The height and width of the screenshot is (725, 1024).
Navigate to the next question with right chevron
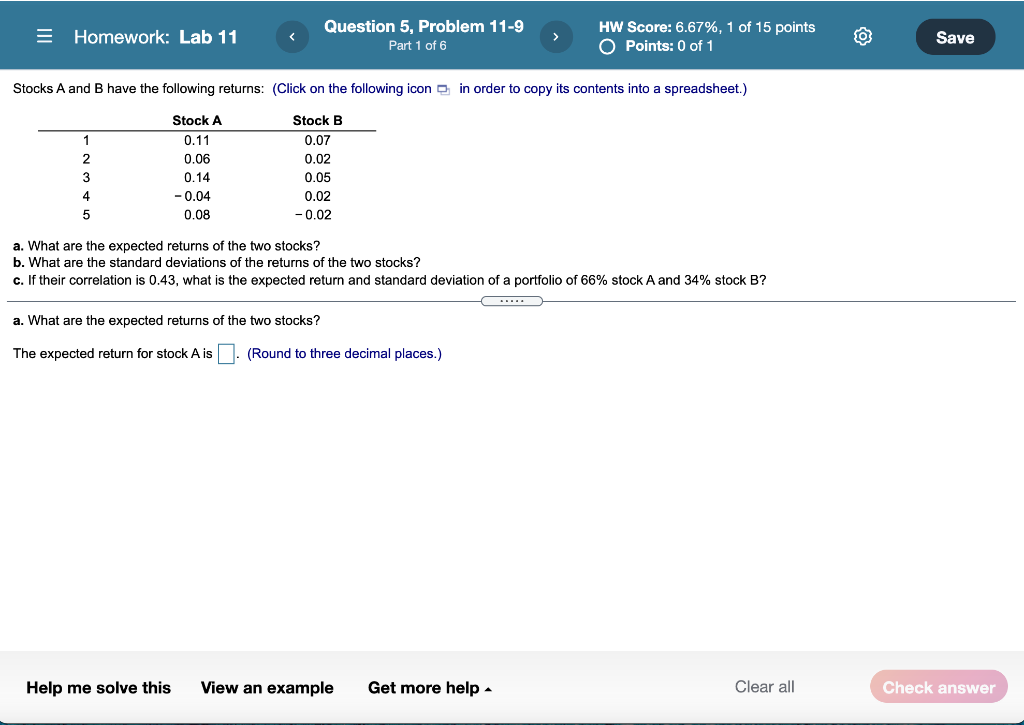pyautogui.click(x=556, y=35)
